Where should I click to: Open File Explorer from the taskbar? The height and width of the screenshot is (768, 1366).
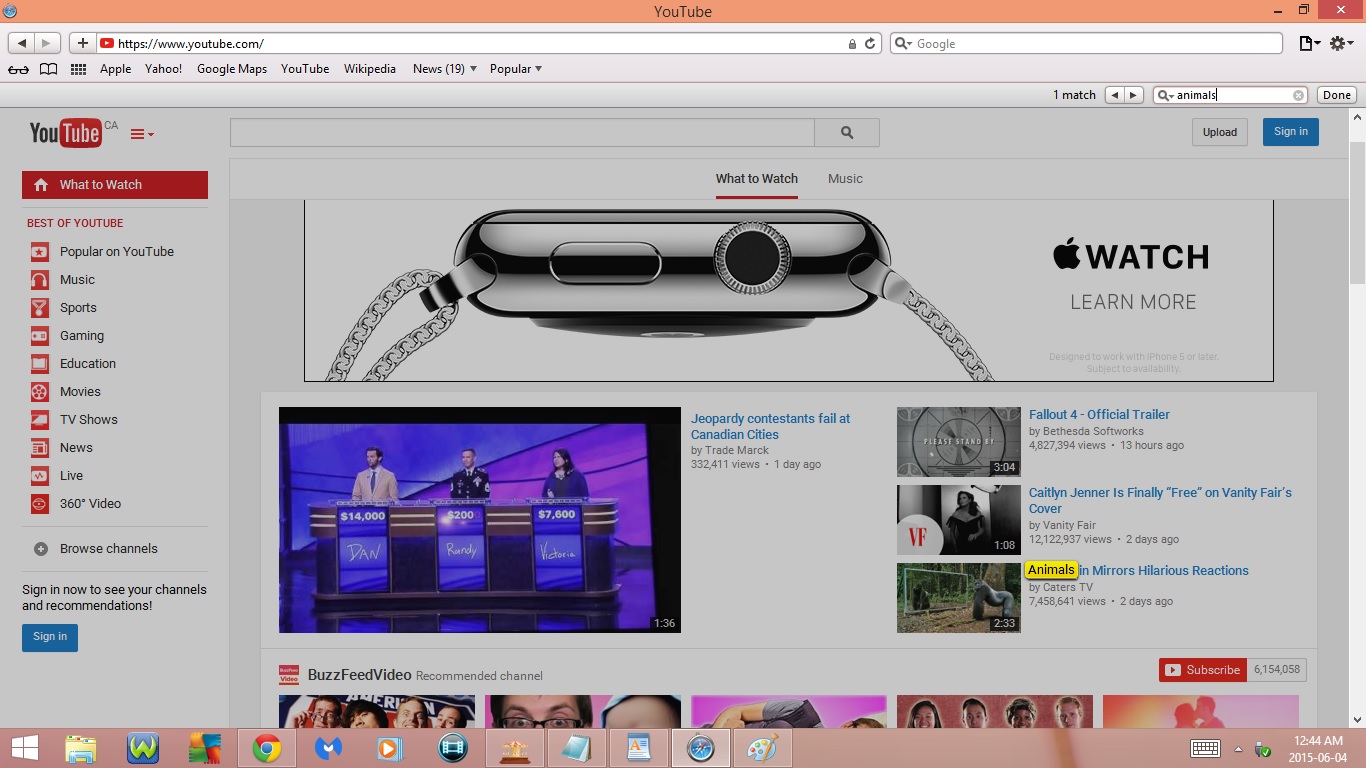81,748
